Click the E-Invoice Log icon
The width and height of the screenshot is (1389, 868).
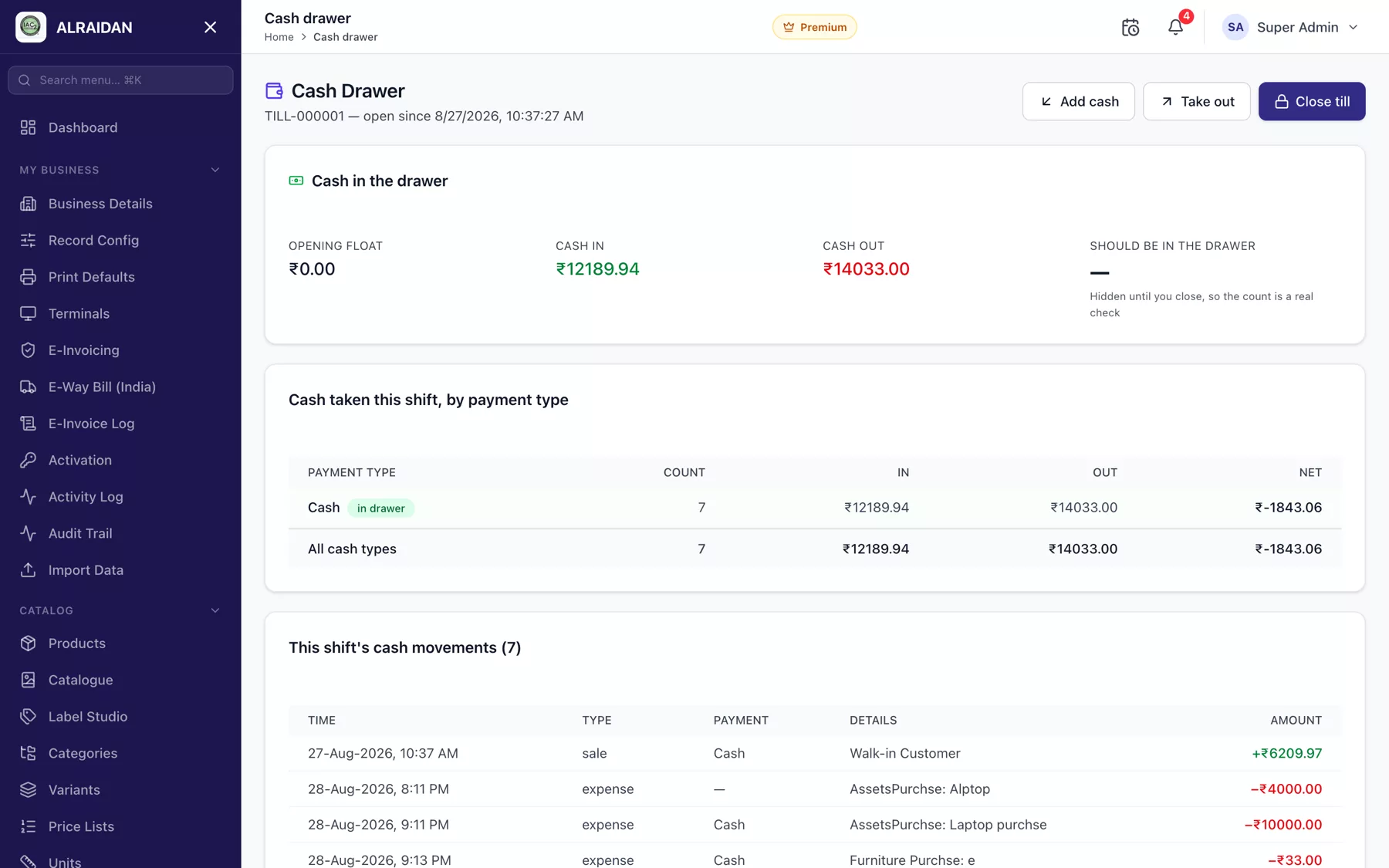point(29,424)
